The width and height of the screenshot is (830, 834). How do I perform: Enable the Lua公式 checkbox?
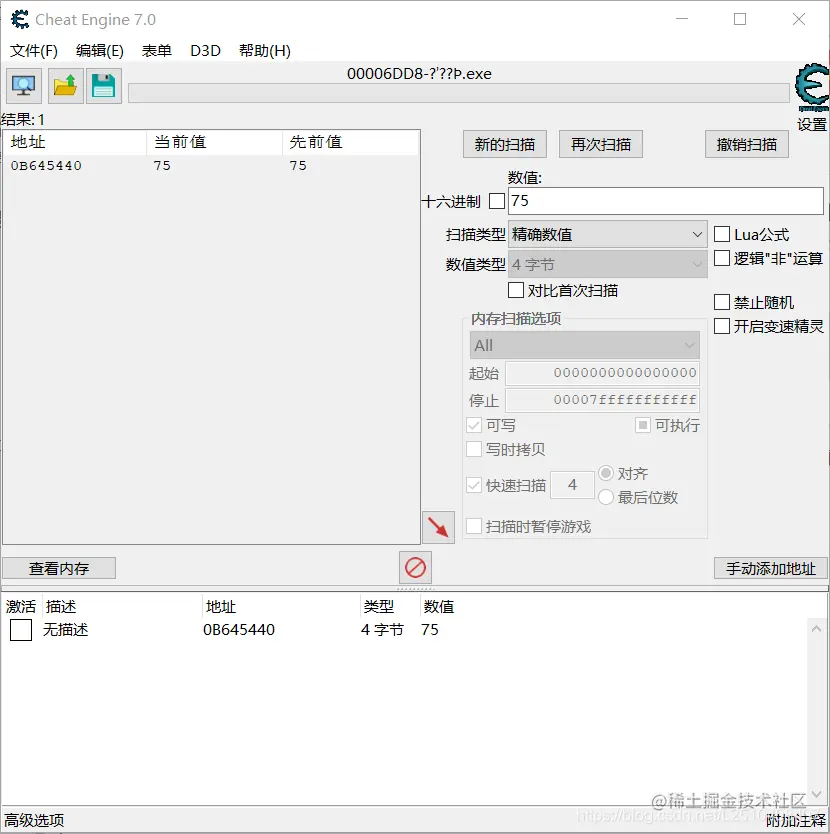point(721,233)
